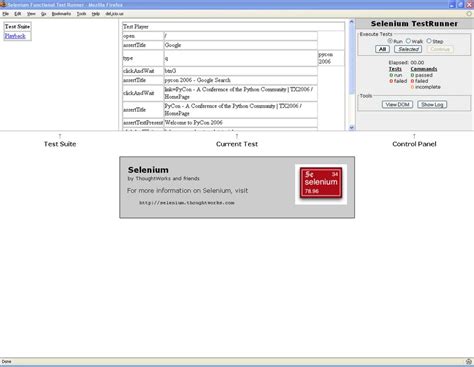The image size is (474, 367).
Task: Click the test frame scrollbar down arrow
Action: pos(351,127)
